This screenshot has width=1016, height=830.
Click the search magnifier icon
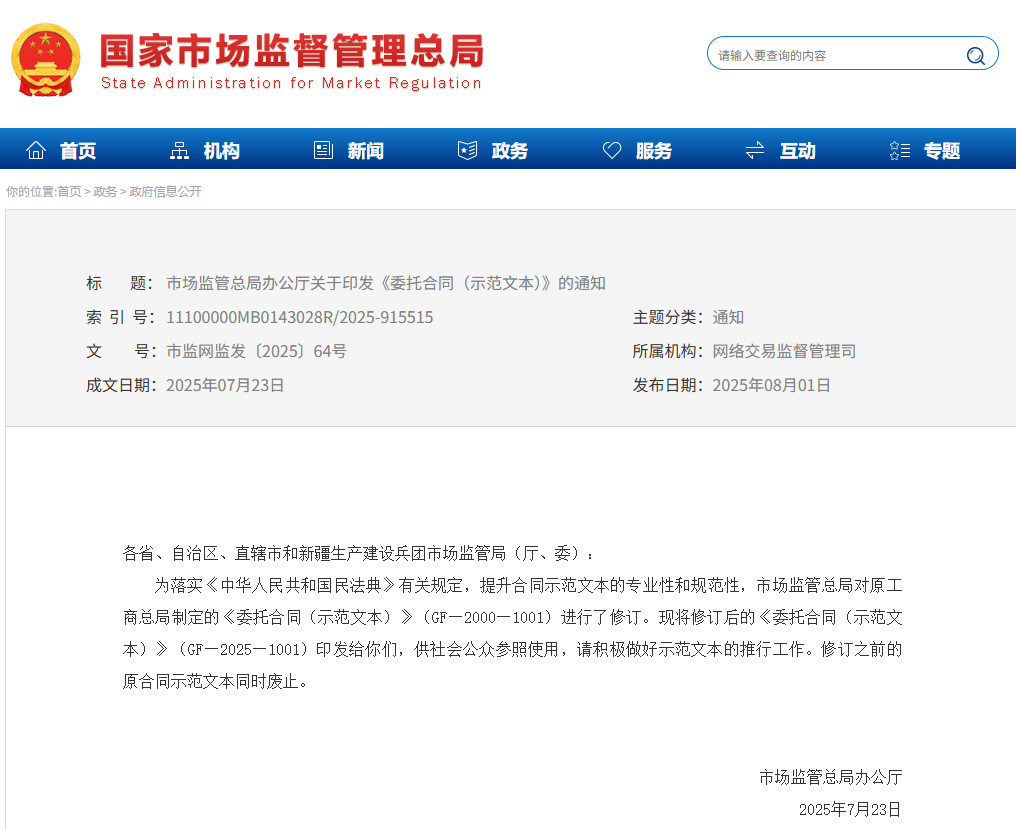pyautogui.click(x=975, y=55)
